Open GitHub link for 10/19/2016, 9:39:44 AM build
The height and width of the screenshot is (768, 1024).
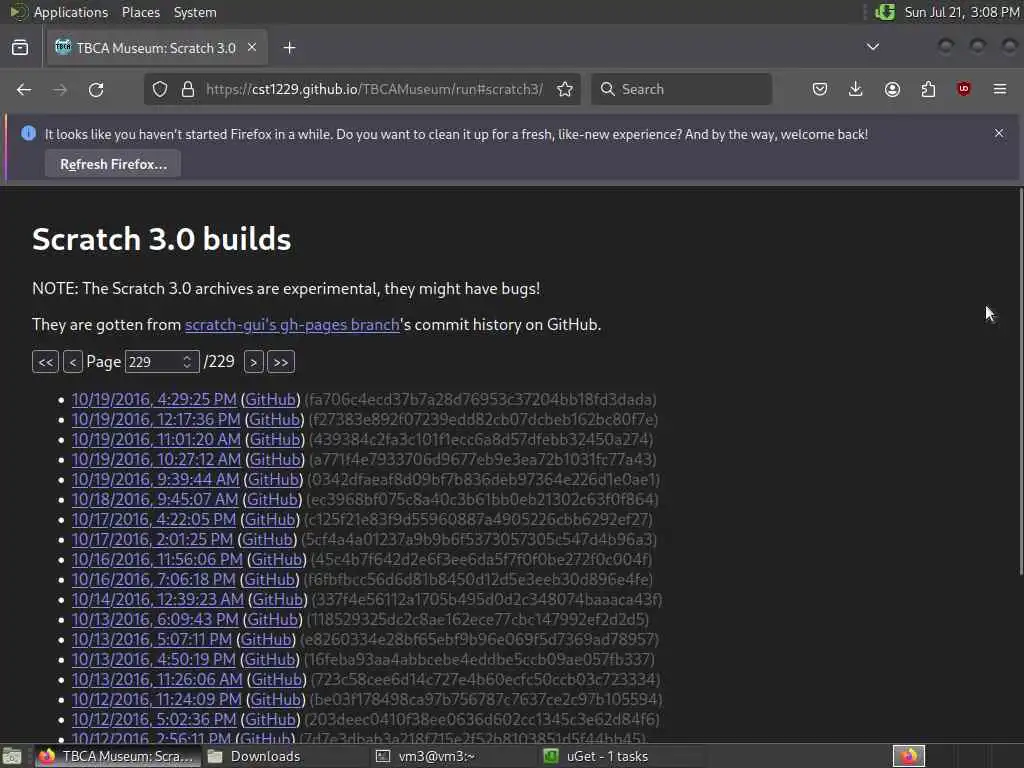click(273, 479)
